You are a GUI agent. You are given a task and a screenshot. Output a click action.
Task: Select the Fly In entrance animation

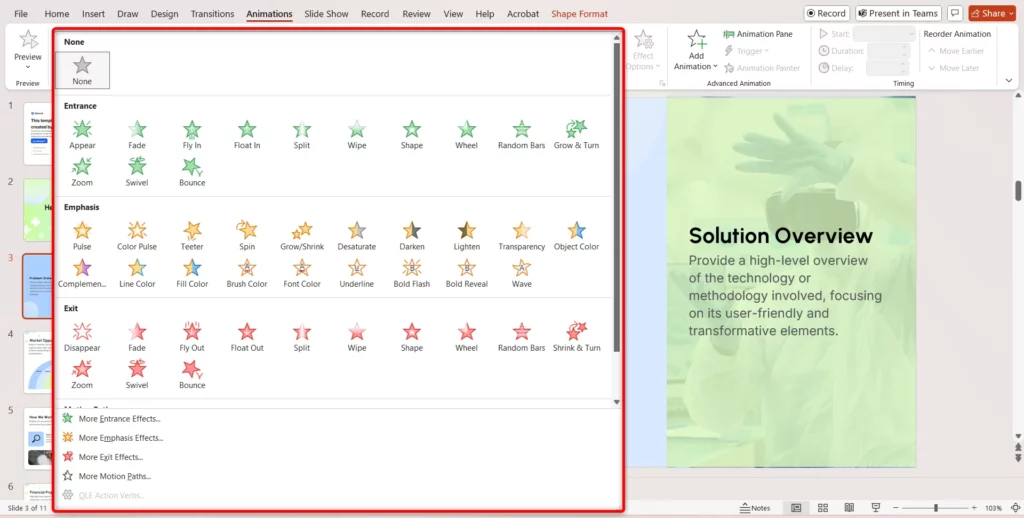pos(192,133)
